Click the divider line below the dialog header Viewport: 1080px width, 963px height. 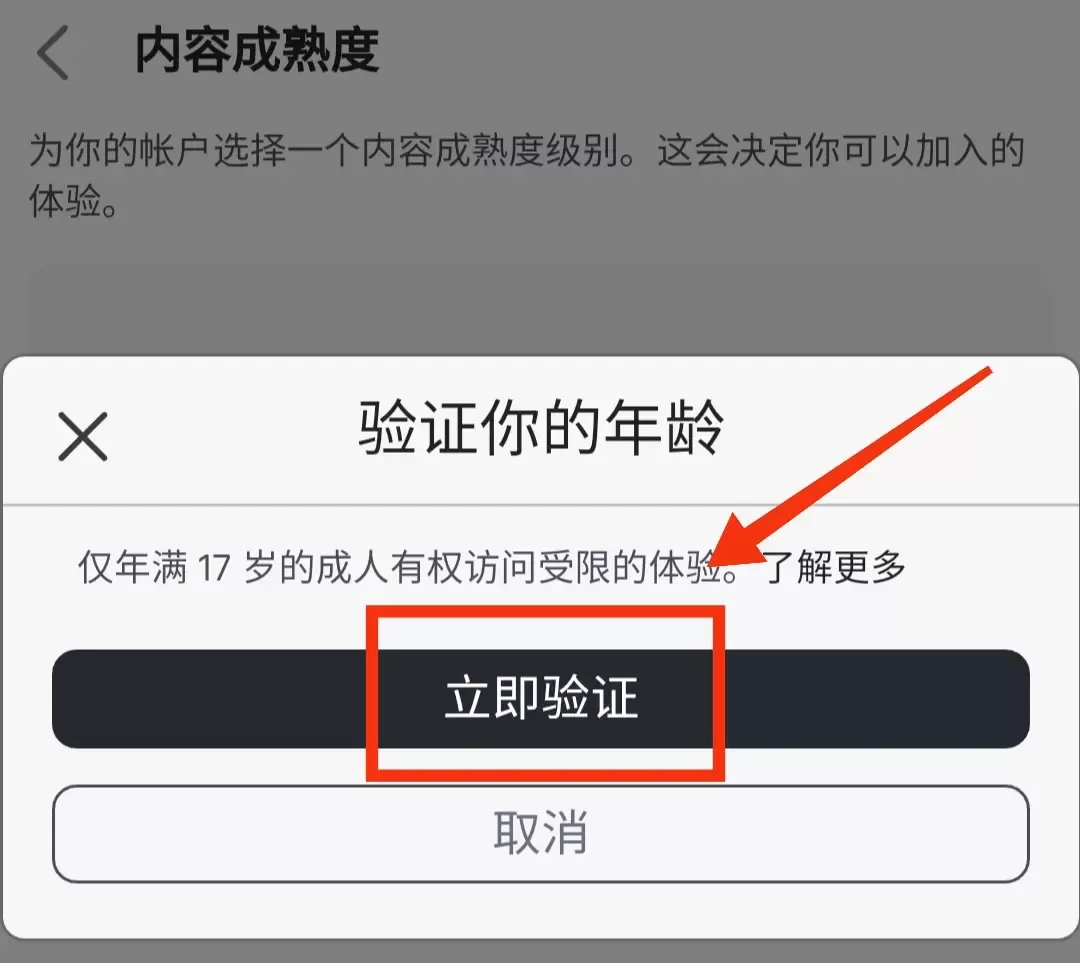click(541, 505)
